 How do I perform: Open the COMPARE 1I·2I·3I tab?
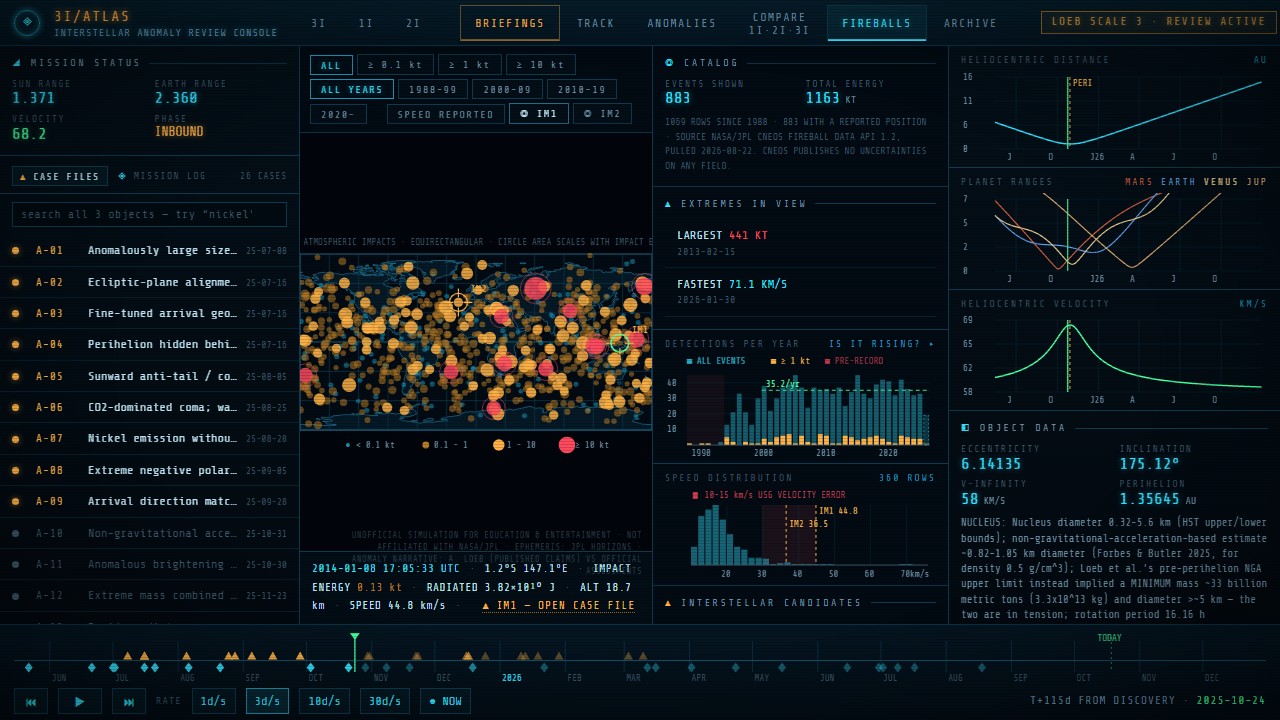pos(779,23)
